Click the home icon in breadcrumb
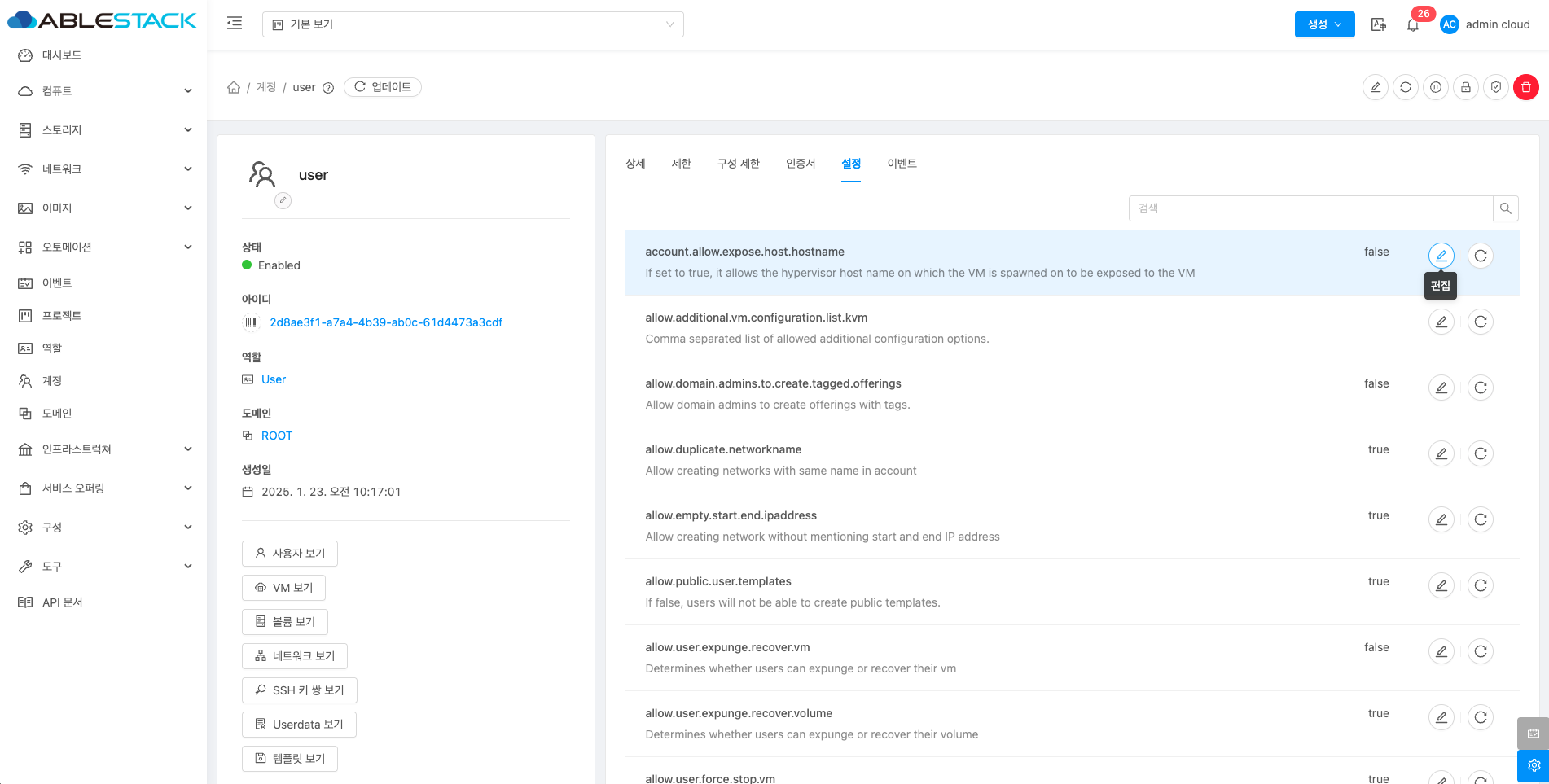This screenshot has height=784, width=1549. (234, 87)
